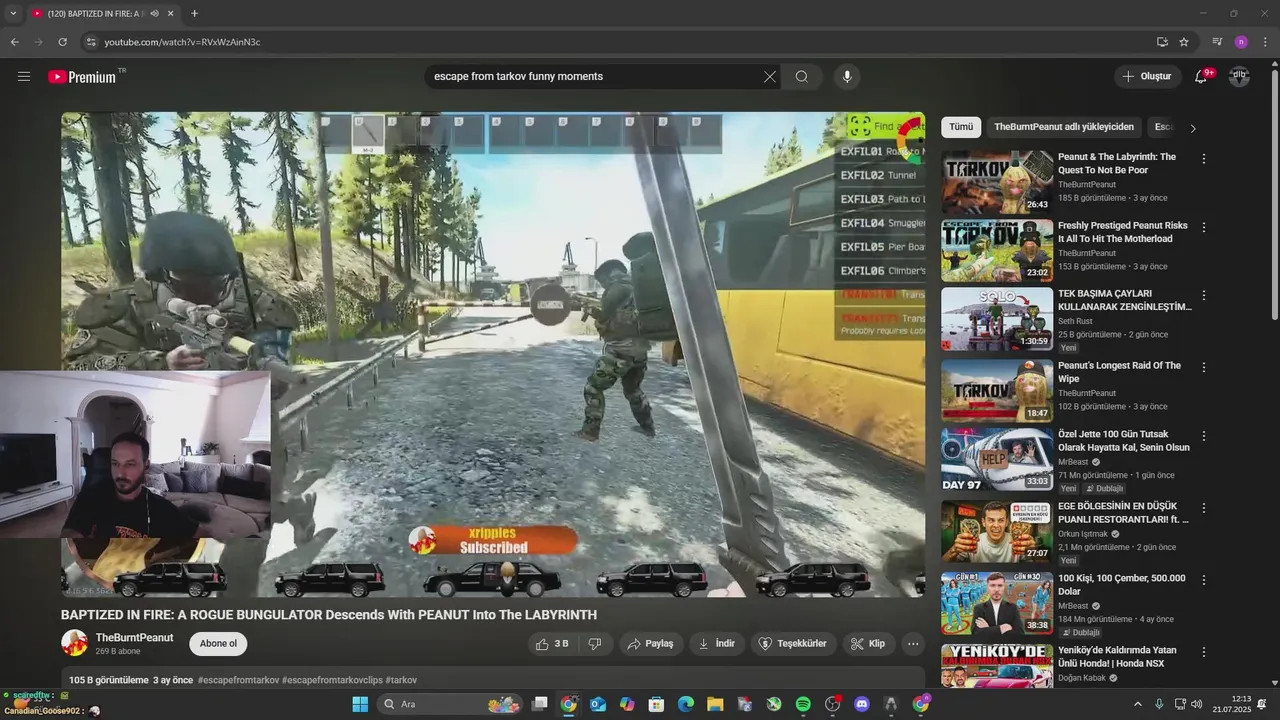Dislike the video with thumbs down

coord(595,644)
